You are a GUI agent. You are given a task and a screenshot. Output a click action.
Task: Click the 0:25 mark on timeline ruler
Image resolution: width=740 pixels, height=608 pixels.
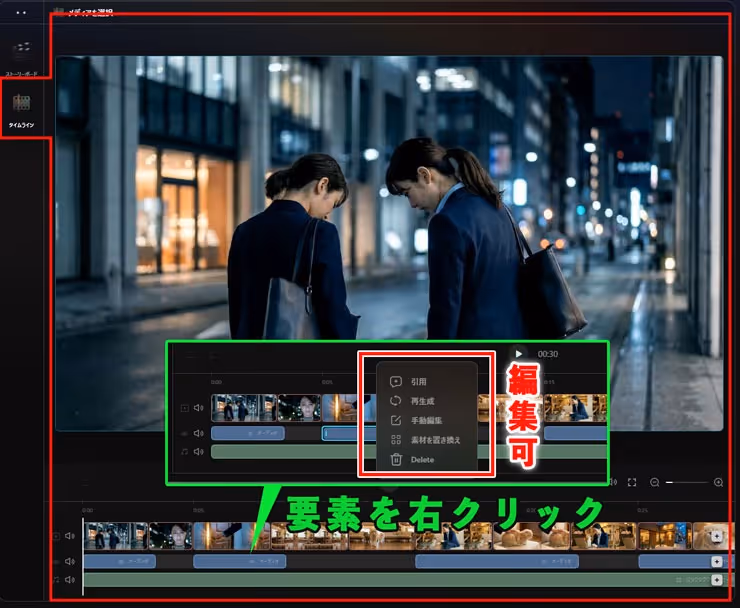tap(642, 510)
